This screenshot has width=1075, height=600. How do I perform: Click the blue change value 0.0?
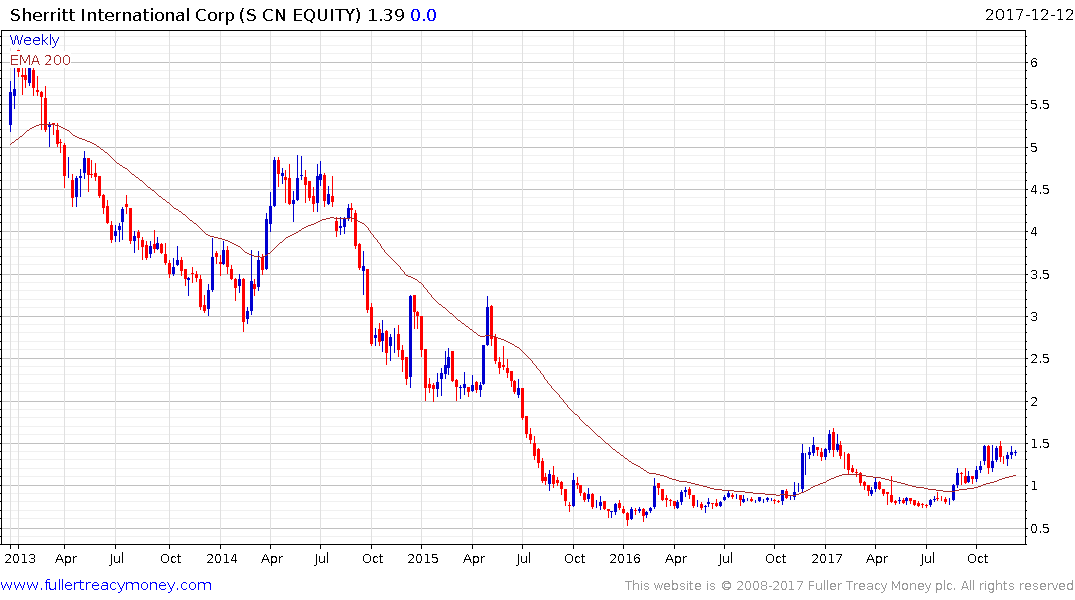(423, 15)
